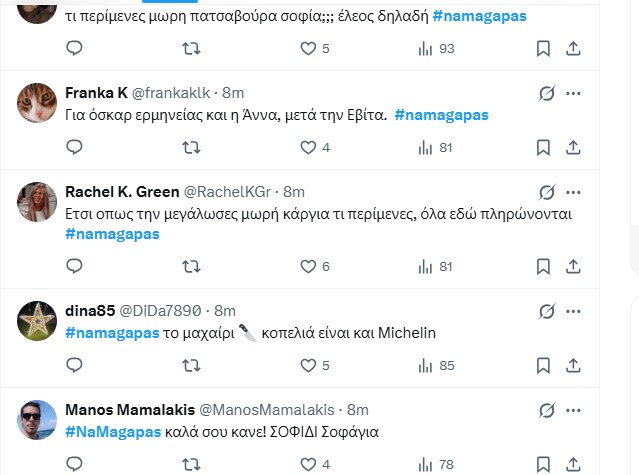Open more options on Franka K's tweet
Image resolution: width=639 pixels, height=475 pixels.
pyautogui.click(x=573, y=93)
